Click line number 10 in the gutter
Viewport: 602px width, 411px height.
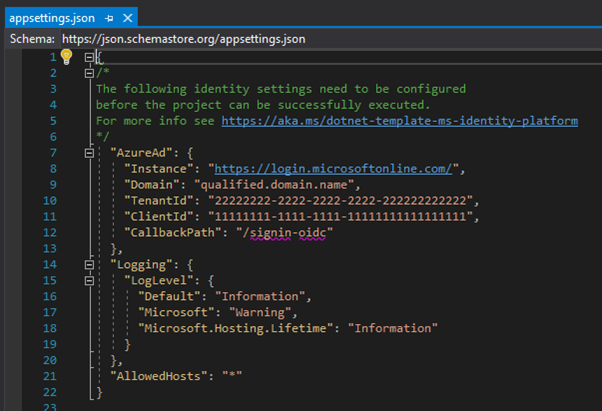click(x=51, y=201)
